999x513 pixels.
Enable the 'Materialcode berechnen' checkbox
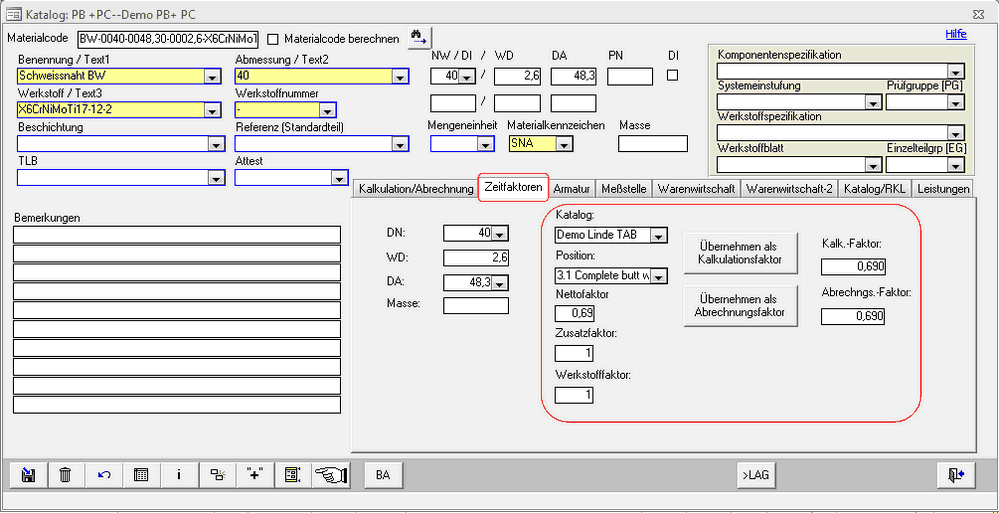pyautogui.click(x=274, y=39)
